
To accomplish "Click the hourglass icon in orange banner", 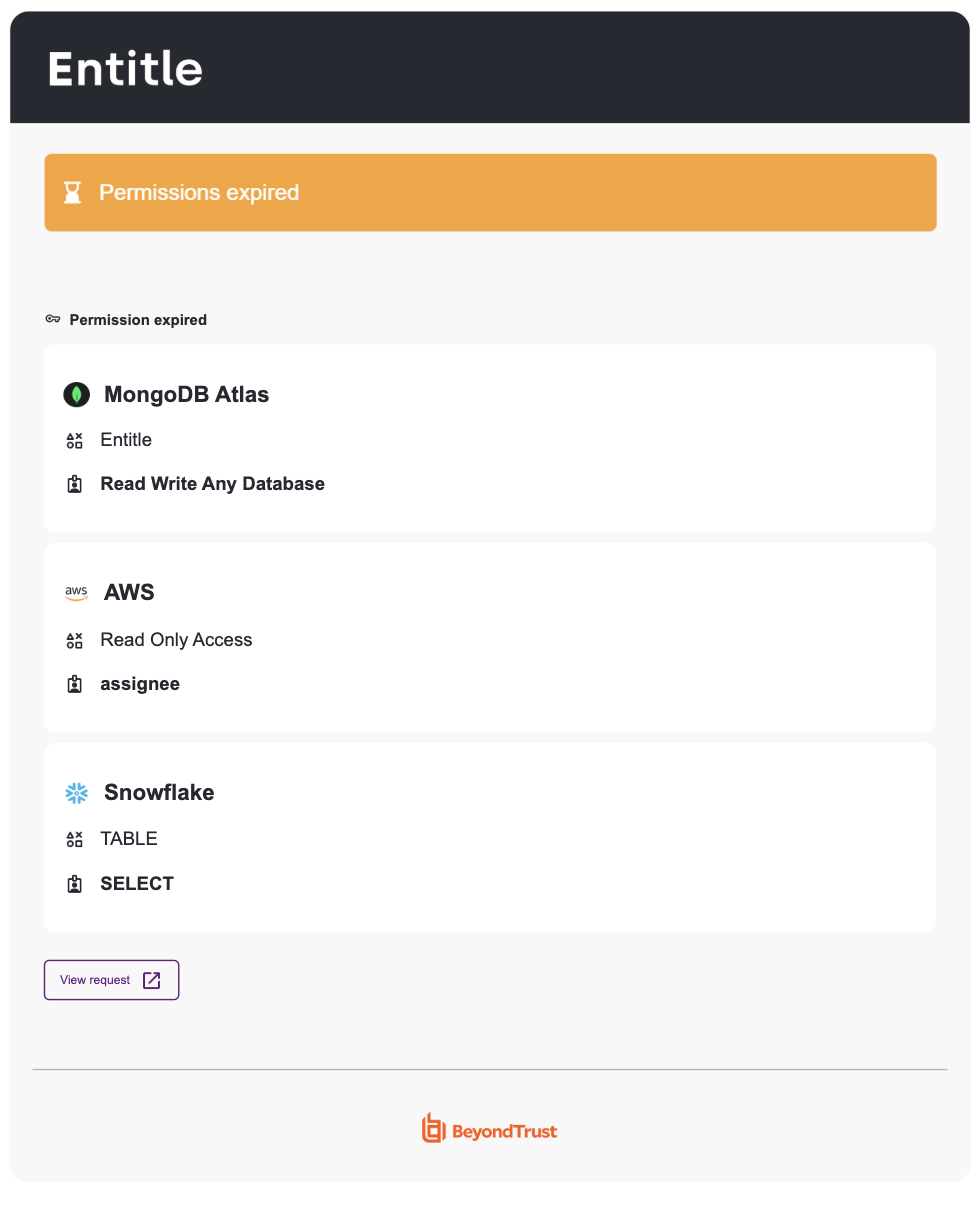I will point(72,192).
